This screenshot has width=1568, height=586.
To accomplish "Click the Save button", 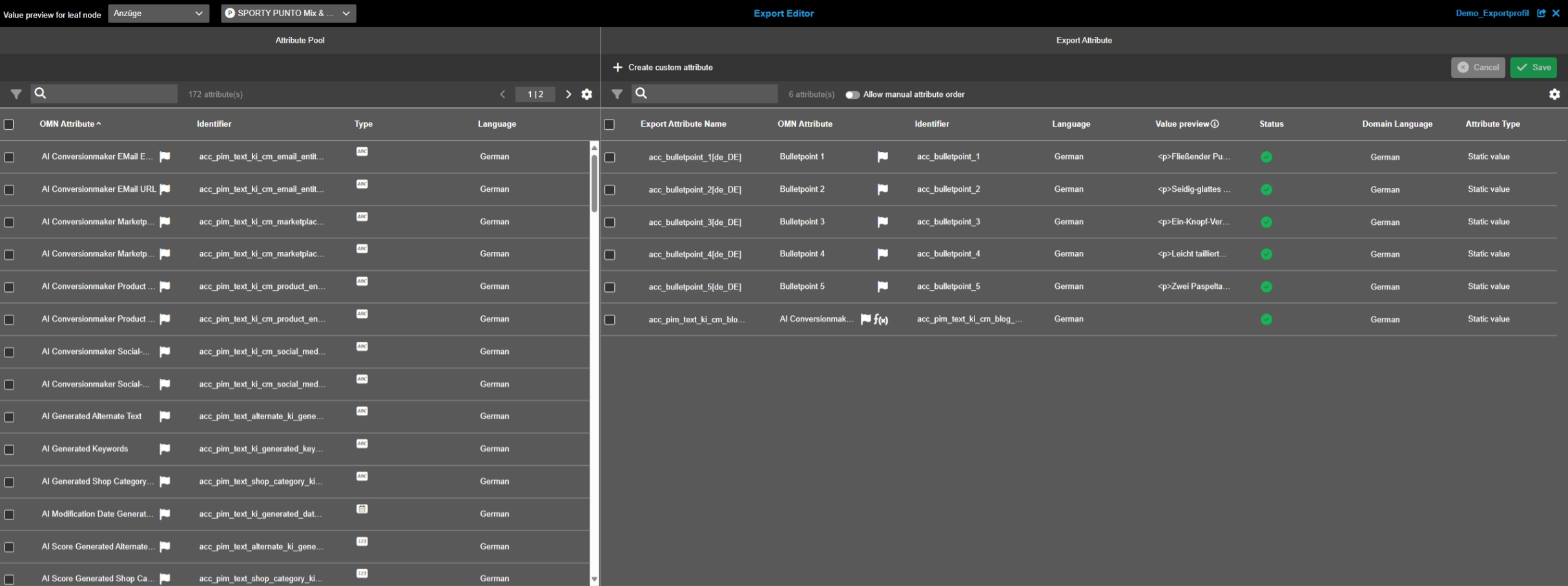I will [x=1533, y=67].
